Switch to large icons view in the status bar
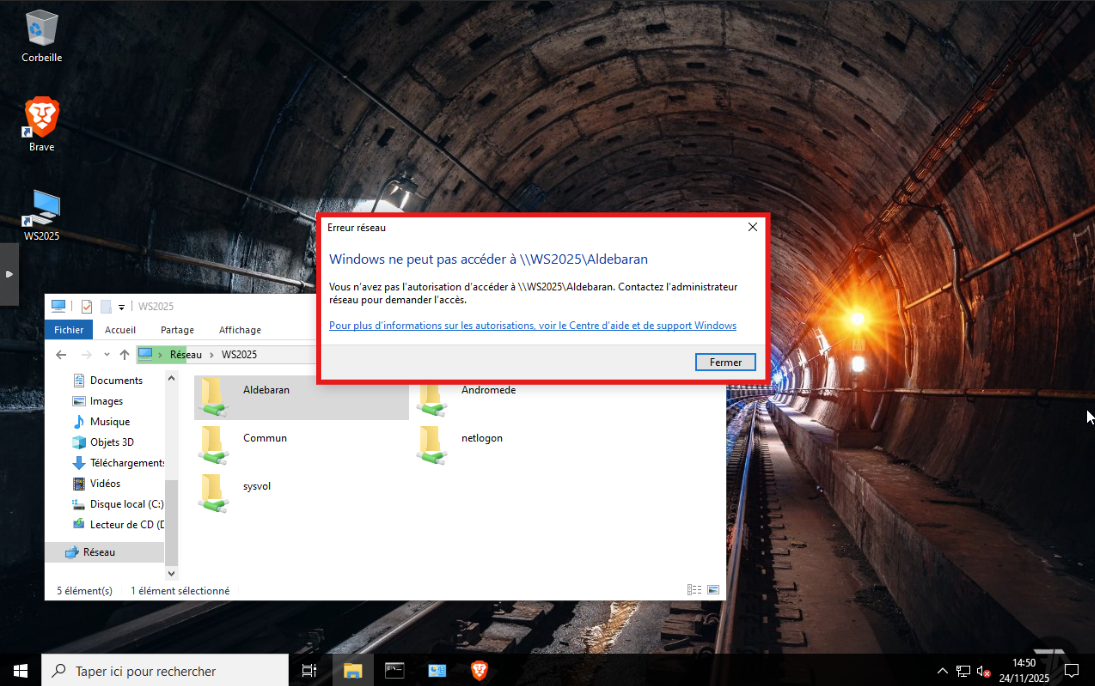Screen dimensions: 1095x686 click(713, 590)
